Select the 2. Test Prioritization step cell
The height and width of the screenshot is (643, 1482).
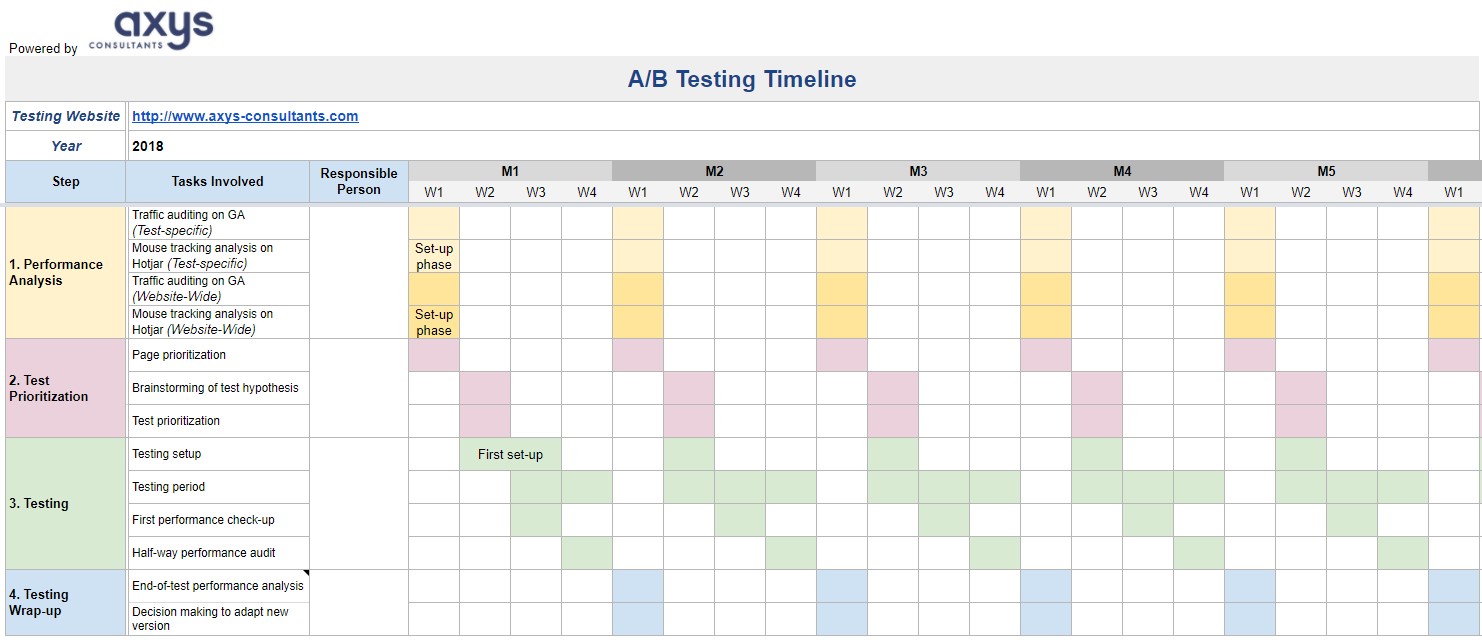point(66,388)
